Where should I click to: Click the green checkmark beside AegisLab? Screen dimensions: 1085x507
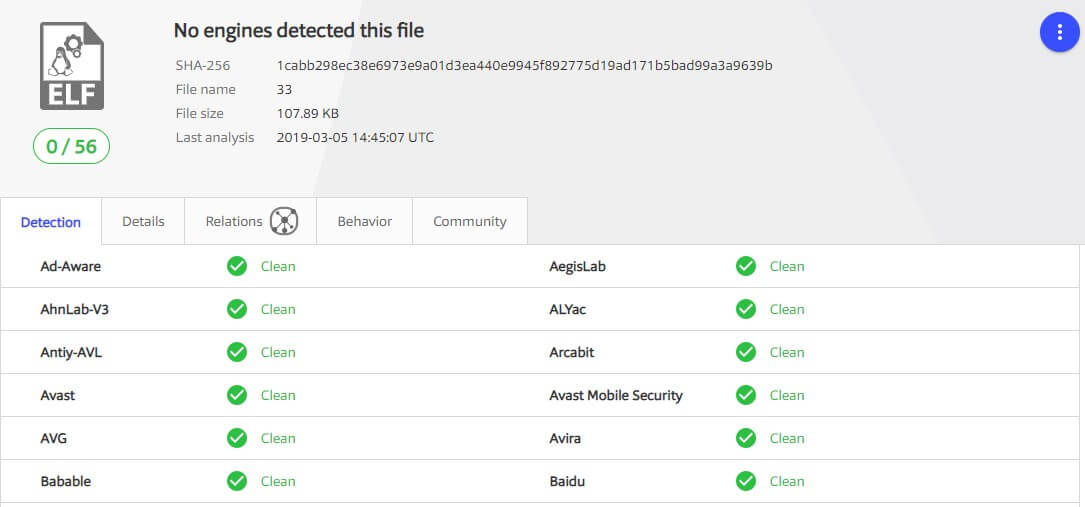746,266
